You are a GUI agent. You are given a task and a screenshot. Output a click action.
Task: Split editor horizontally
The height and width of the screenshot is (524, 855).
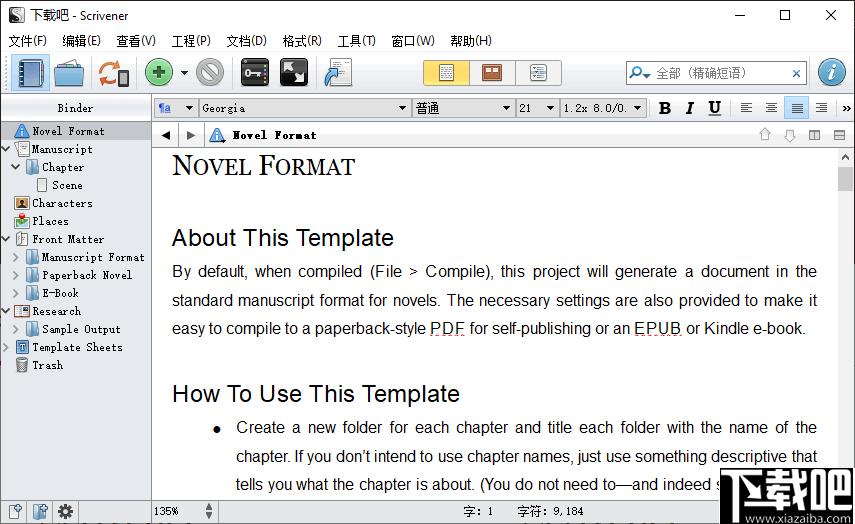[x=839, y=135]
